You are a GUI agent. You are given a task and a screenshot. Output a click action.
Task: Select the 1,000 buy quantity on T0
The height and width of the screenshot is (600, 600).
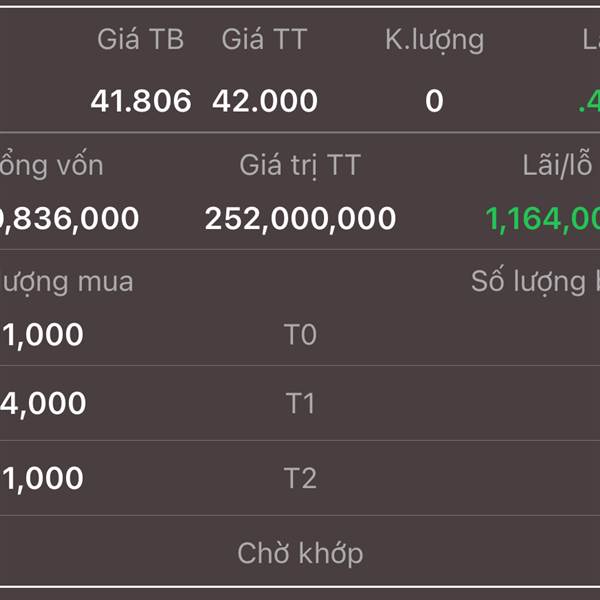43,335
